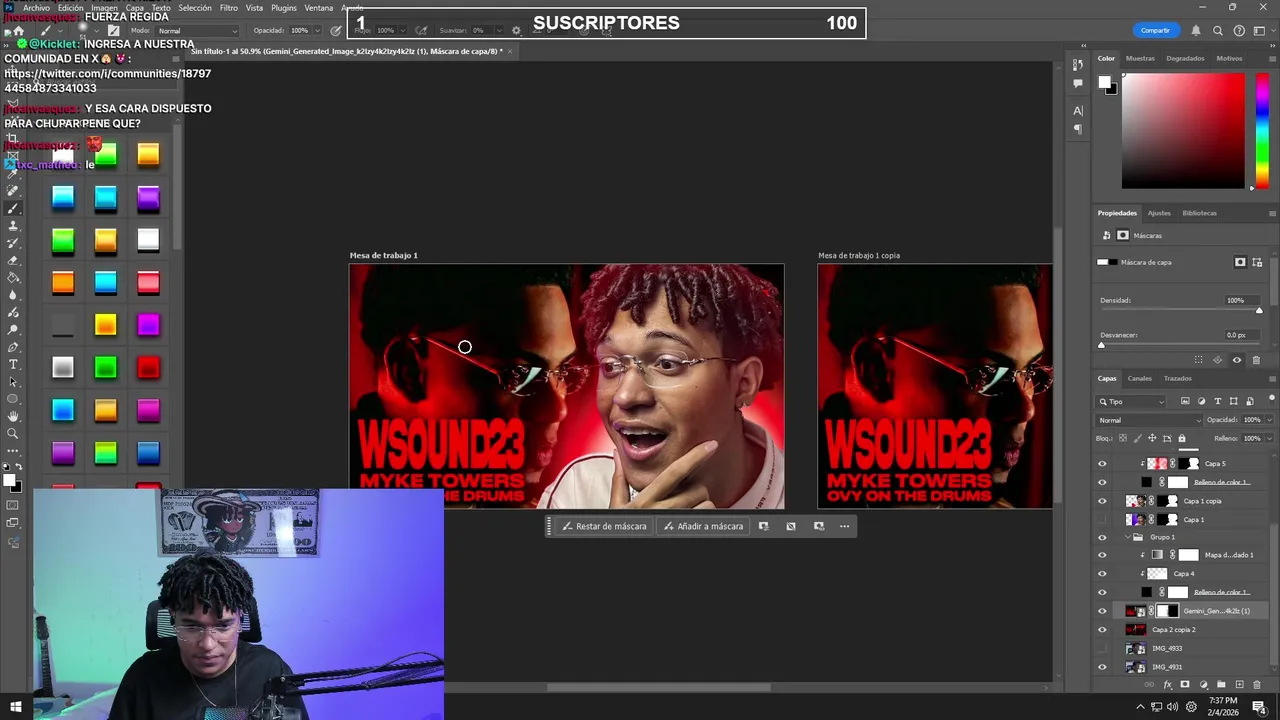This screenshot has height=720, width=1280.
Task: Open the brush Modo Normal dropdown
Action: [198, 31]
